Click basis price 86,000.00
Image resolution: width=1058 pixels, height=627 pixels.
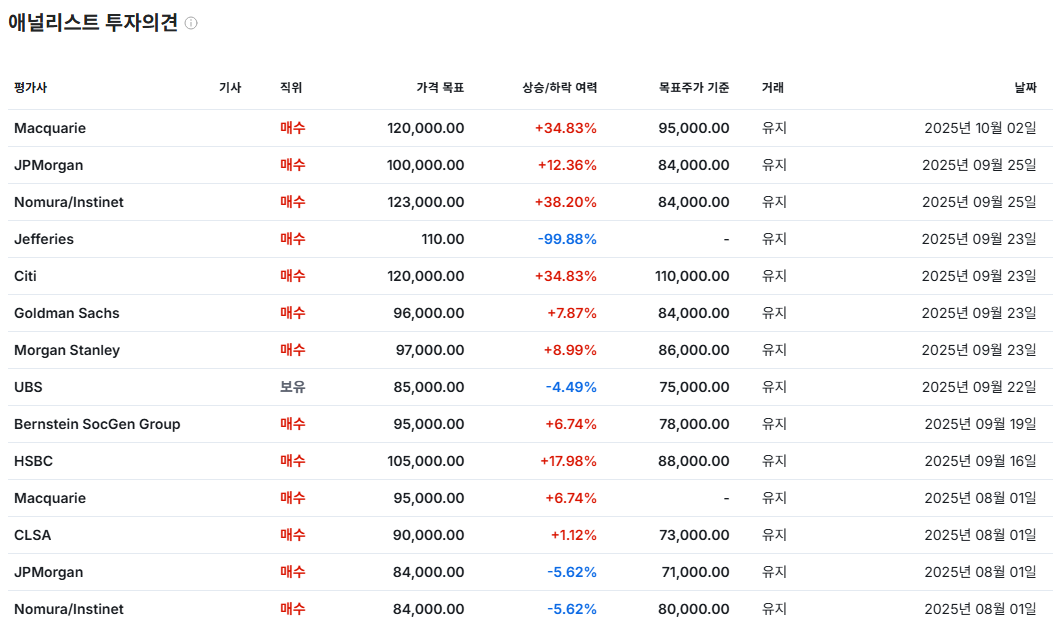point(694,350)
